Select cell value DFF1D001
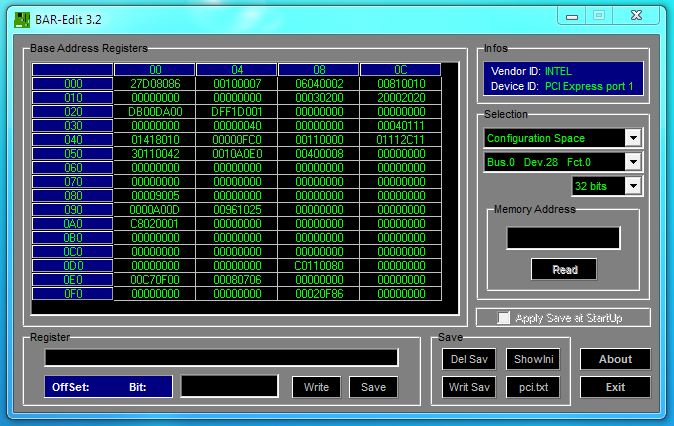This screenshot has width=674, height=426. coord(236,112)
